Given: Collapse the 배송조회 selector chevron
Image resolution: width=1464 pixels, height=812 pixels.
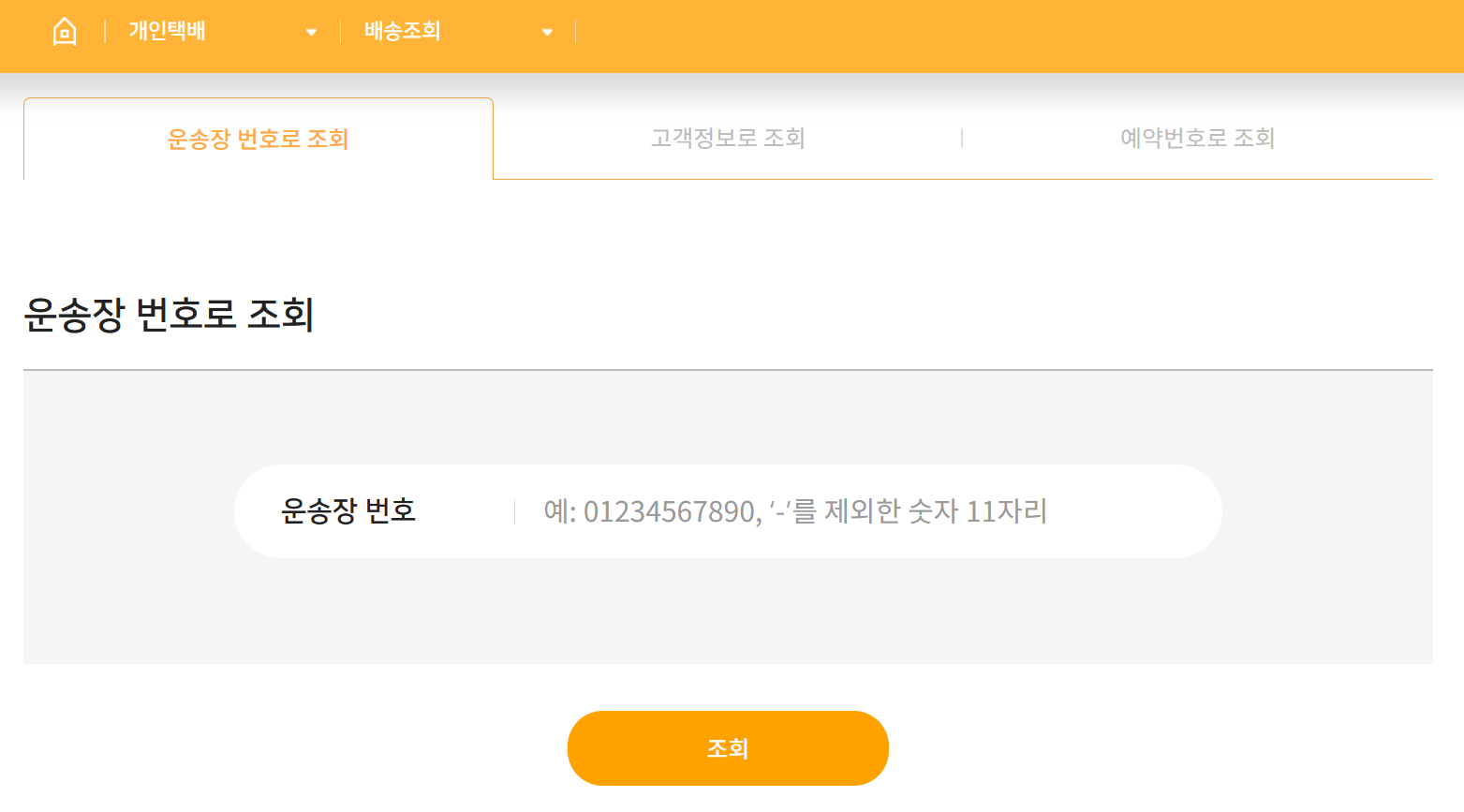Looking at the screenshot, I should (547, 31).
